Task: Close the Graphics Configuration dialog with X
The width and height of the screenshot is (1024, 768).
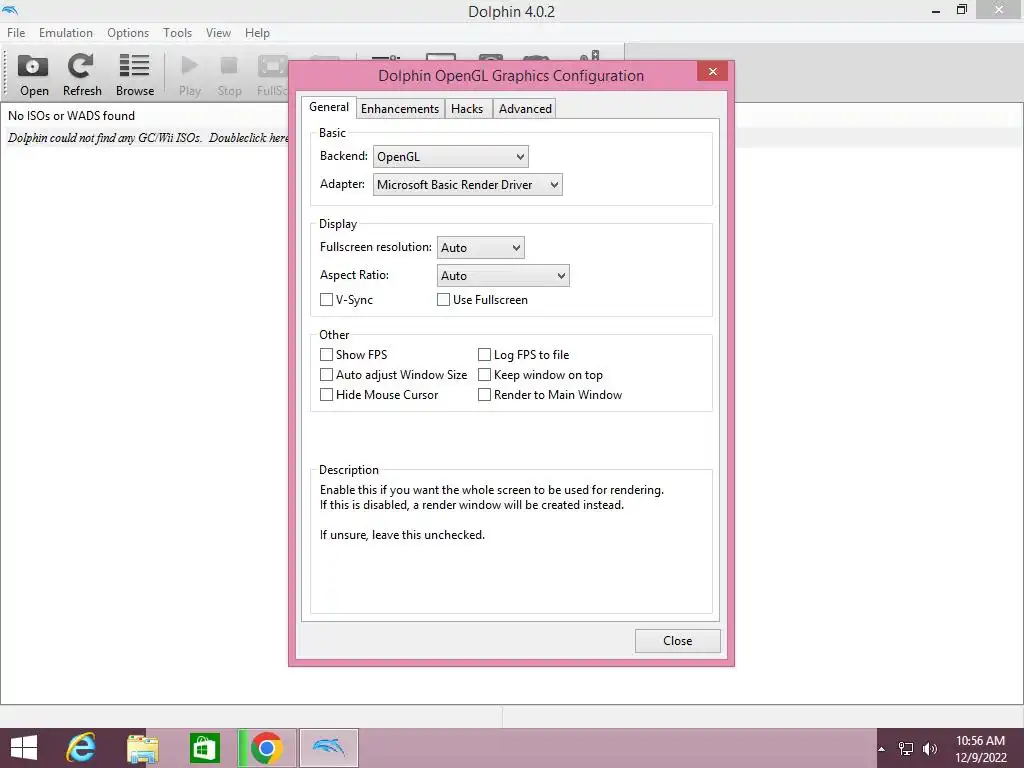Action: [712, 71]
